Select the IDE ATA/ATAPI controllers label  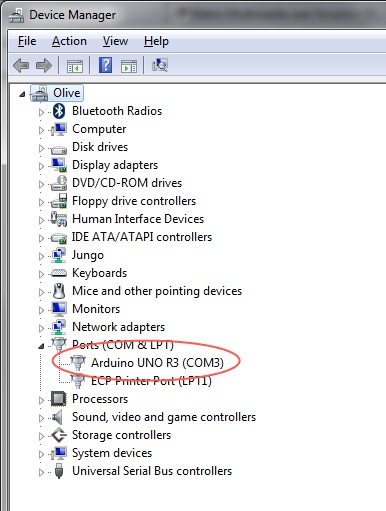142,237
